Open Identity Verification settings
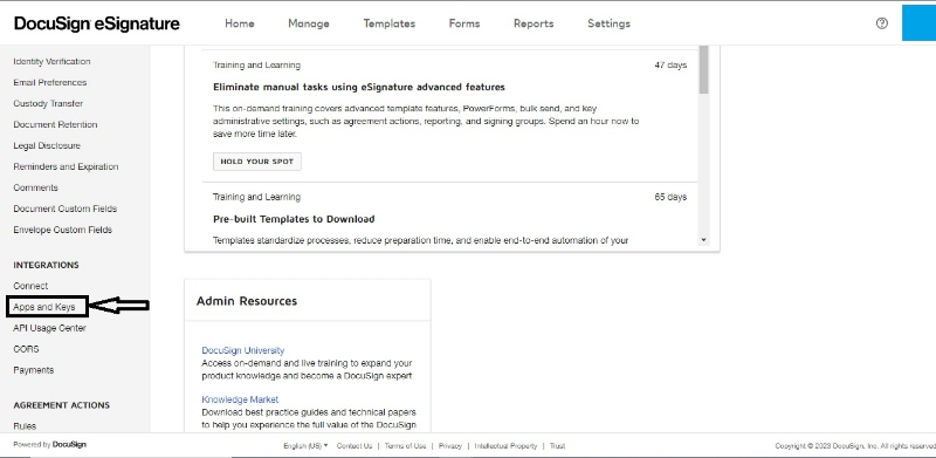936x458 pixels. coord(52,62)
